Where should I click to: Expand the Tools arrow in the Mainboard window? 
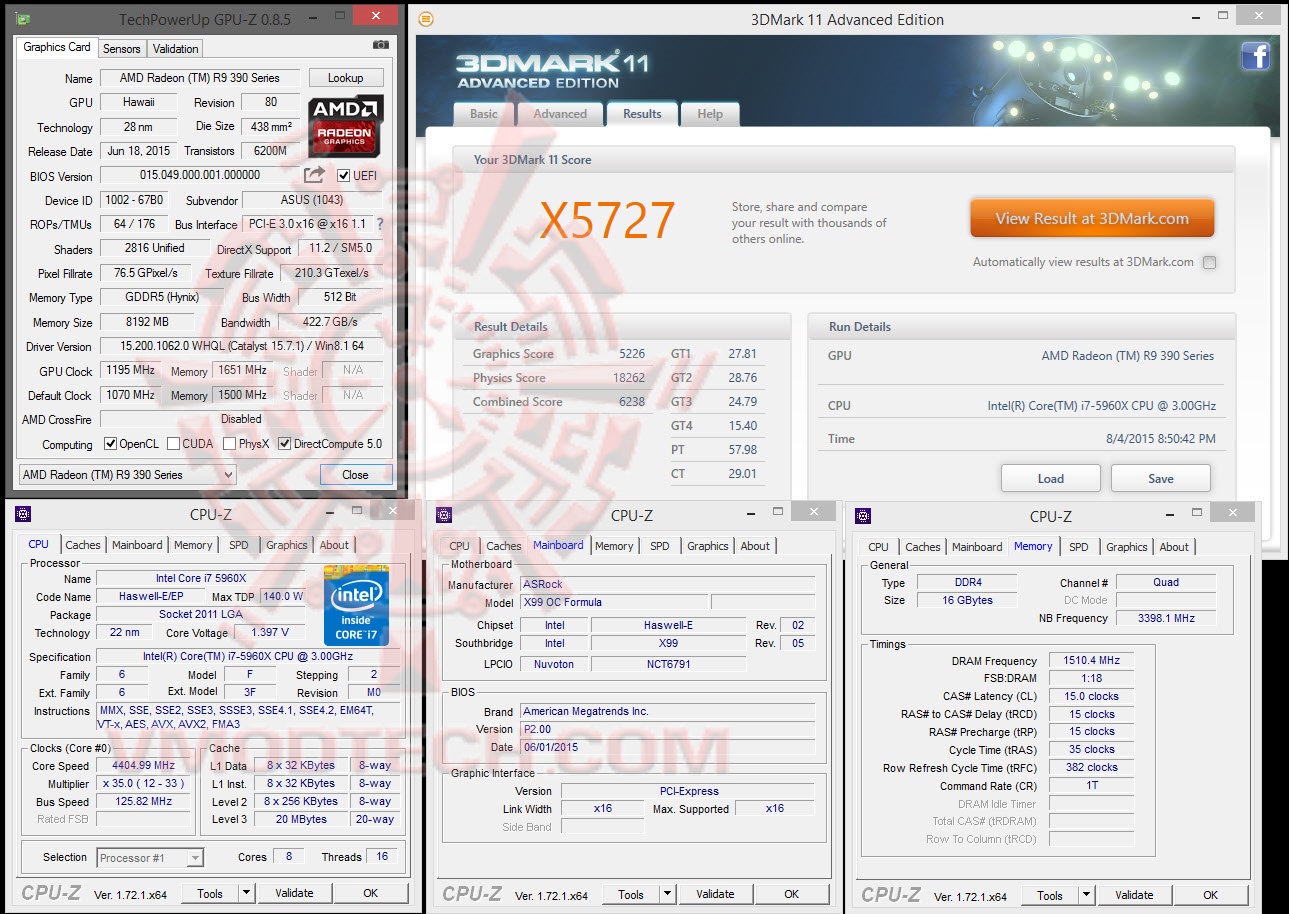click(668, 894)
